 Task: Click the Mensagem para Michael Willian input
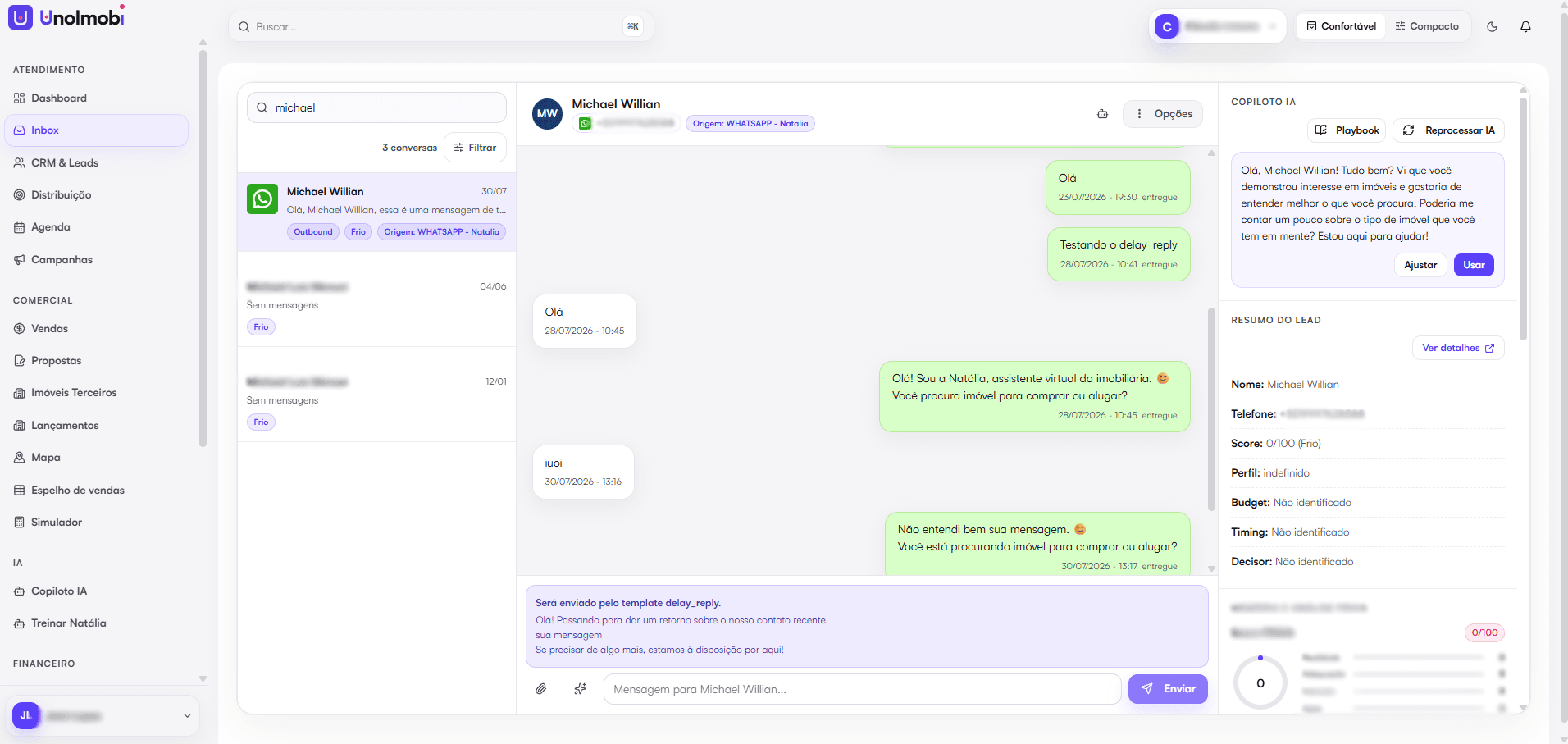tap(862, 689)
